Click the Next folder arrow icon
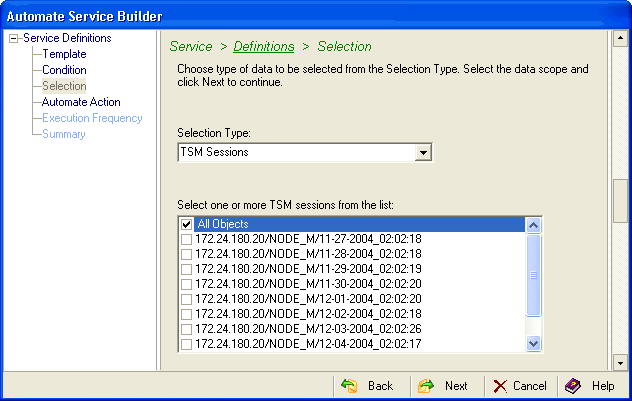Viewport: 632px width, 401px height. 426,386
